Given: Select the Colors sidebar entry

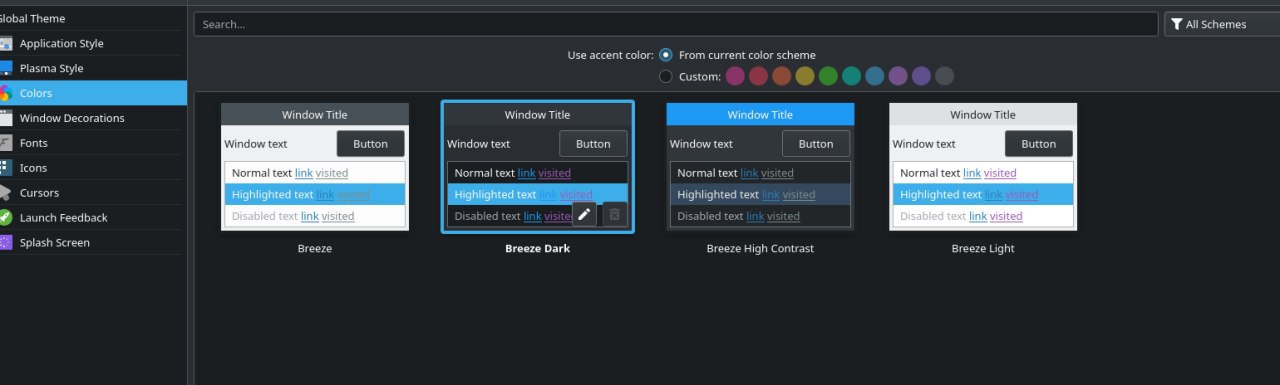Looking at the screenshot, I should [92, 93].
